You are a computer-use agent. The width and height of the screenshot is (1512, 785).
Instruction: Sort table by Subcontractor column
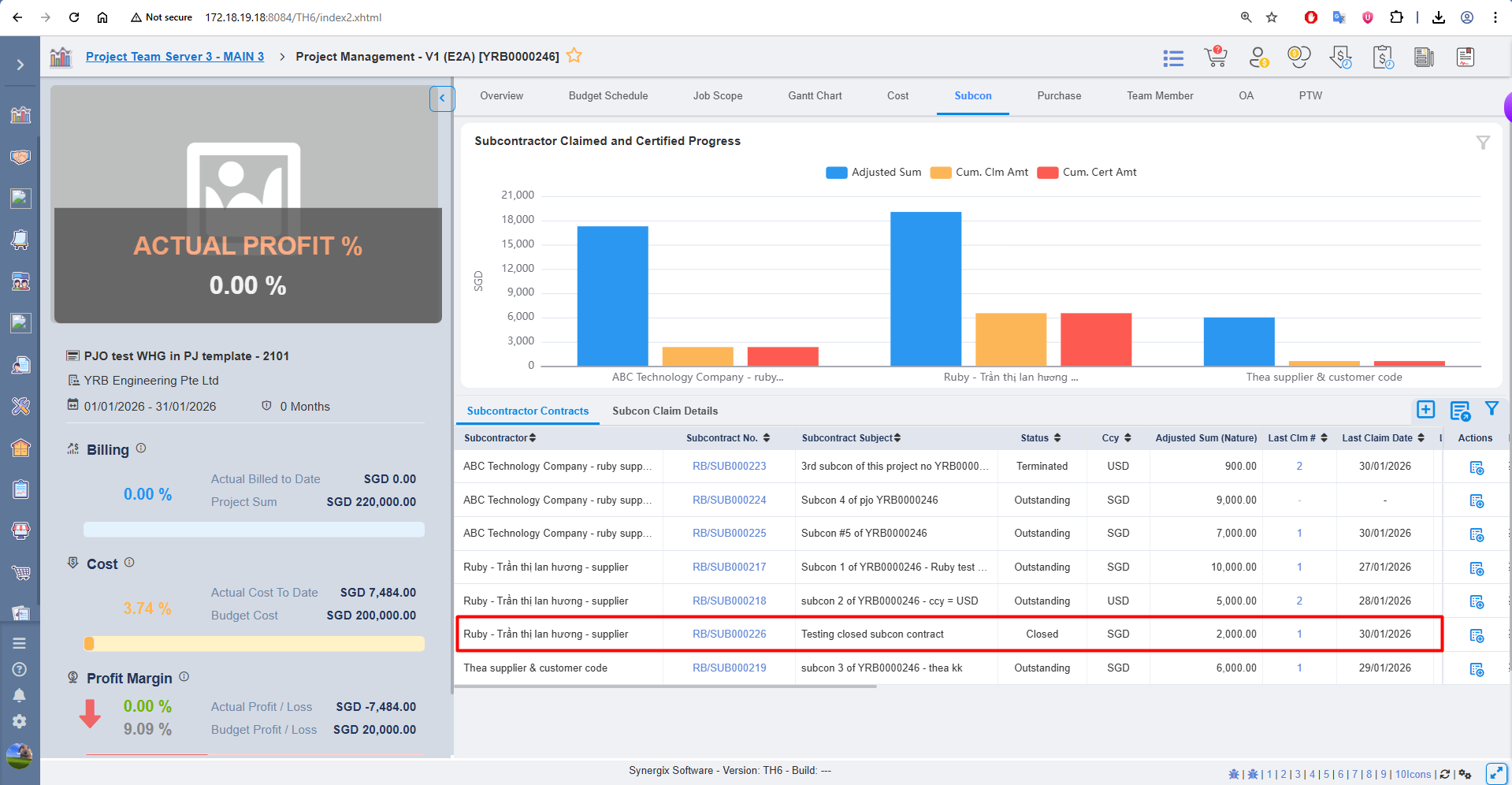coord(500,438)
